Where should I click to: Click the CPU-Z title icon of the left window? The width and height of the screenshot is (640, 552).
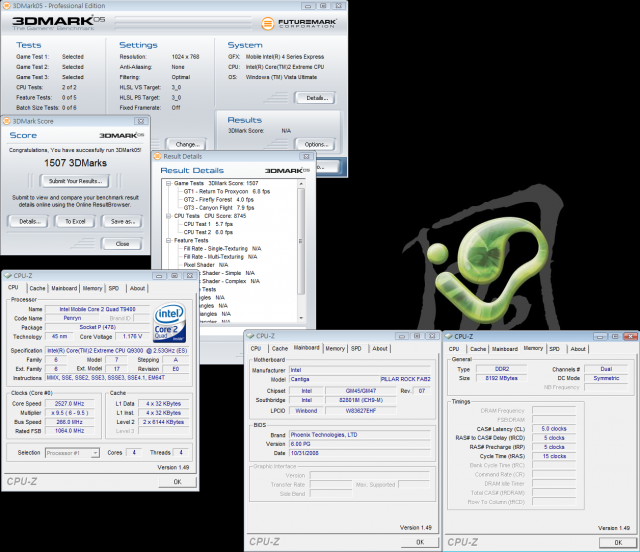tap(8, 276)
